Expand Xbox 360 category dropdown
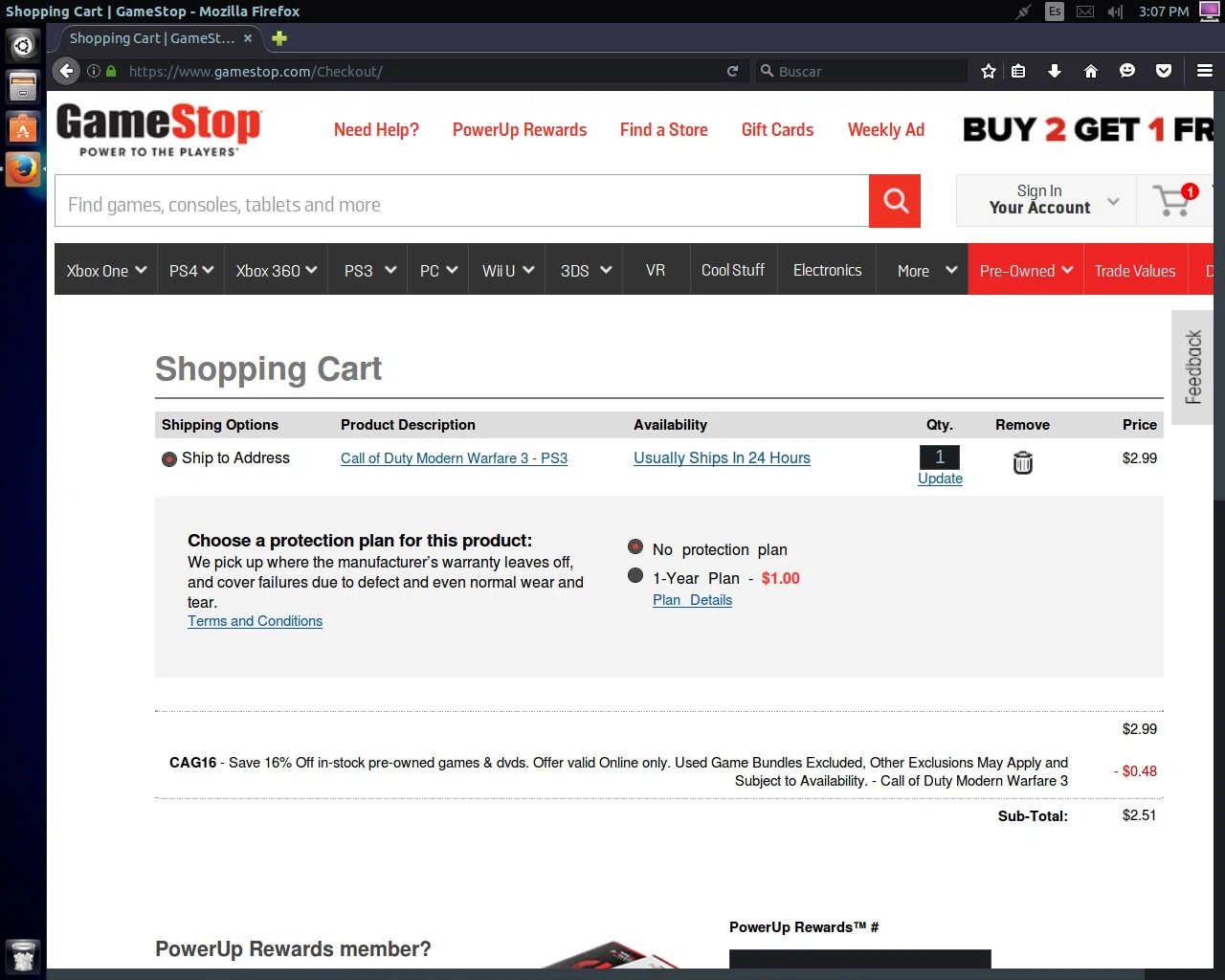Viewport: 1225px width, 980px height. point(277,271)
